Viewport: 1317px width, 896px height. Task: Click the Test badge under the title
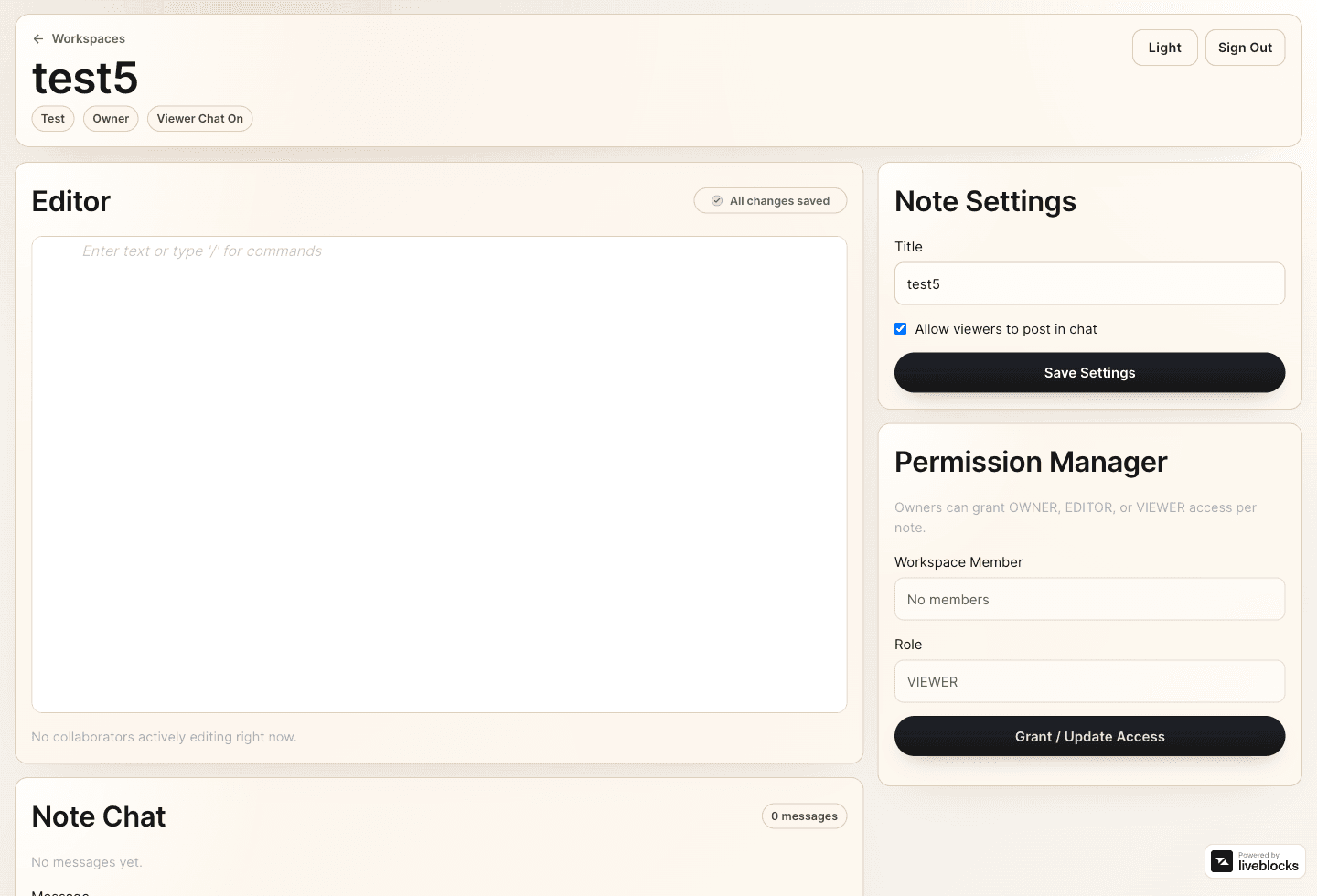click(52, 118)
